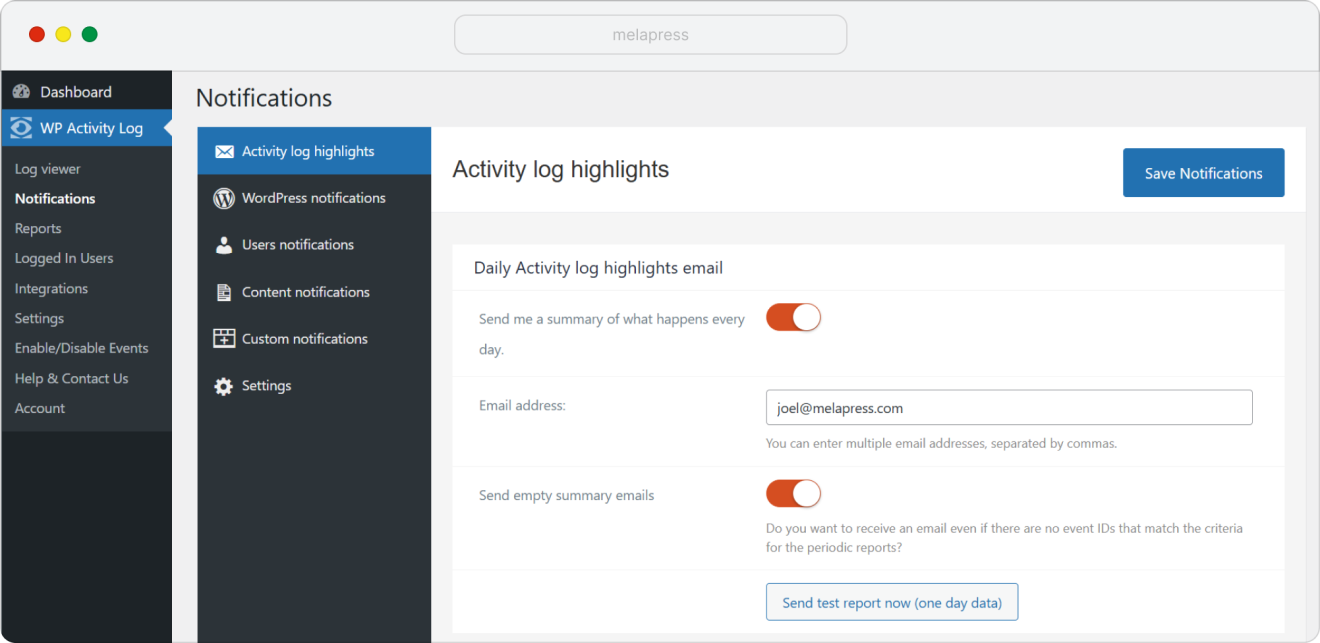Switch to Content notifications tab
The height and width of the screenshot is (643, 1320).
point(314,292)
